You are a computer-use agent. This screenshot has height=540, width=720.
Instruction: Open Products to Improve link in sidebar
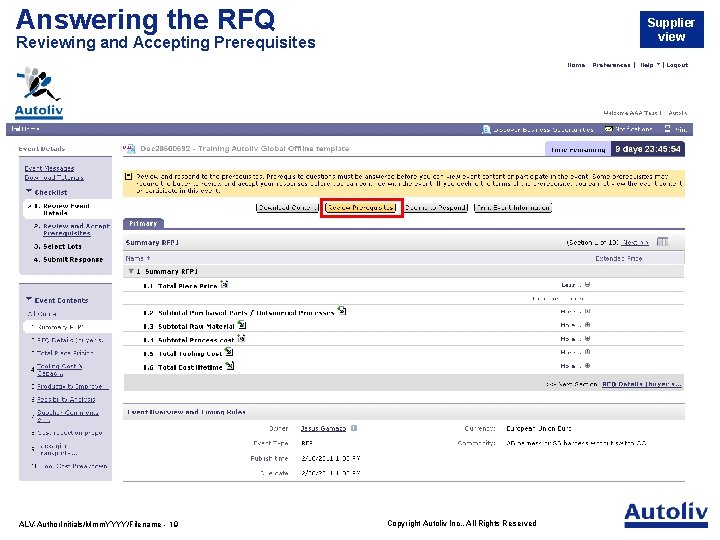click(72, 386)
